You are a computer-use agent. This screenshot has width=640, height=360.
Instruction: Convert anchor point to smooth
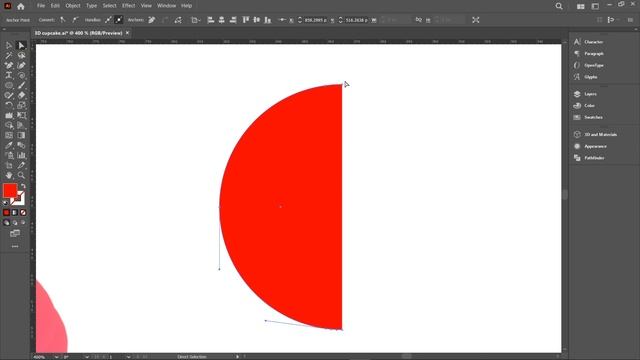pos(75,20)
